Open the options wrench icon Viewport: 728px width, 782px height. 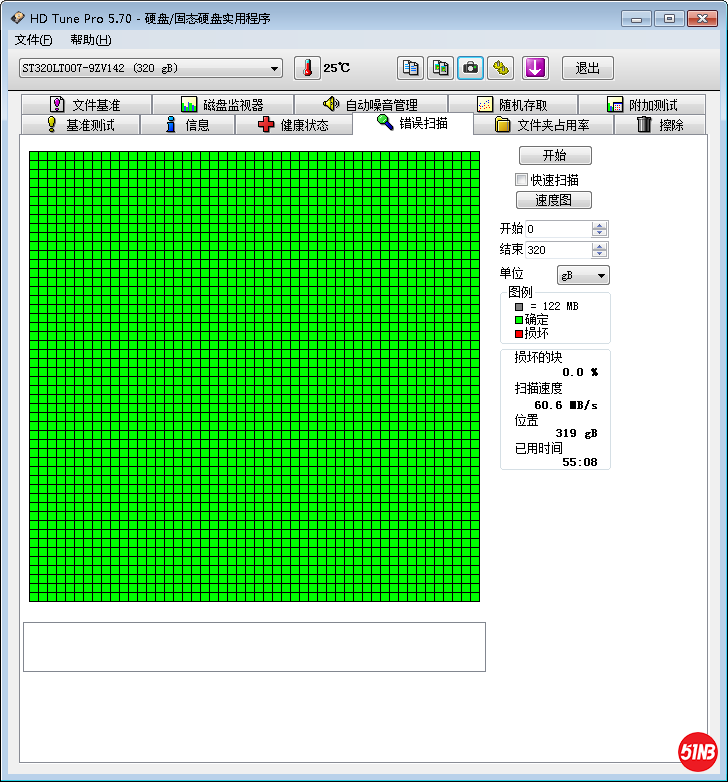(x=500, y=68)
